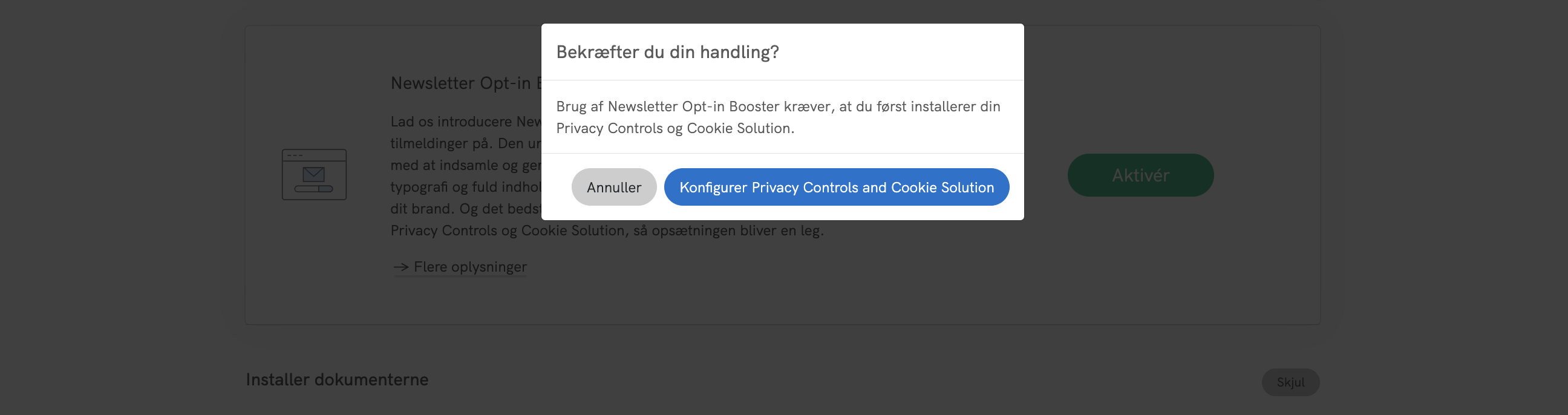Click the dimmed backdrop left of the card

coord(122,183)
